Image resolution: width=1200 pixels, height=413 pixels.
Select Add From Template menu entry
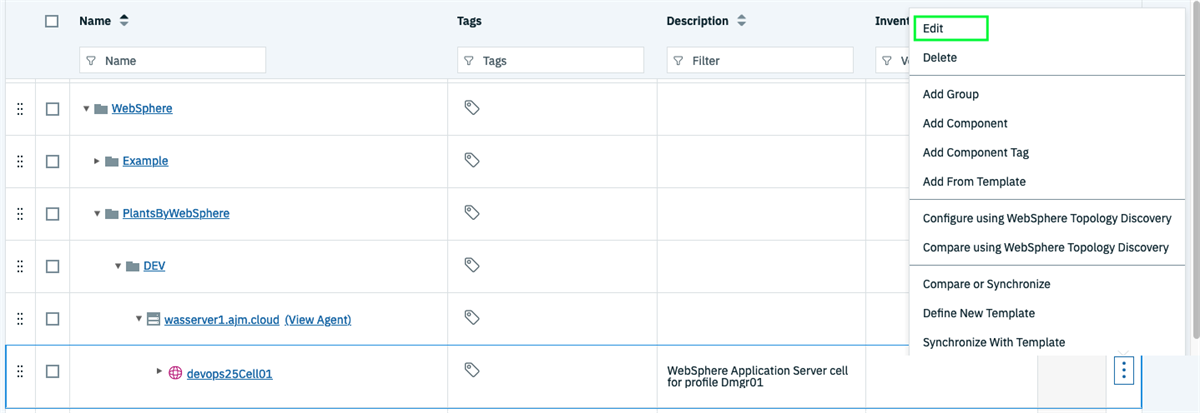pos(974,182)
